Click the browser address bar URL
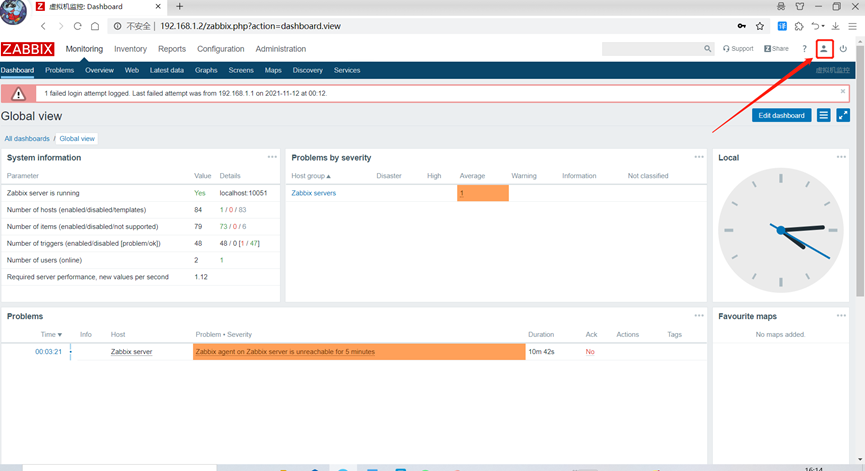The image size is (865, 471). pyautogui.click(x=250, y=26)
